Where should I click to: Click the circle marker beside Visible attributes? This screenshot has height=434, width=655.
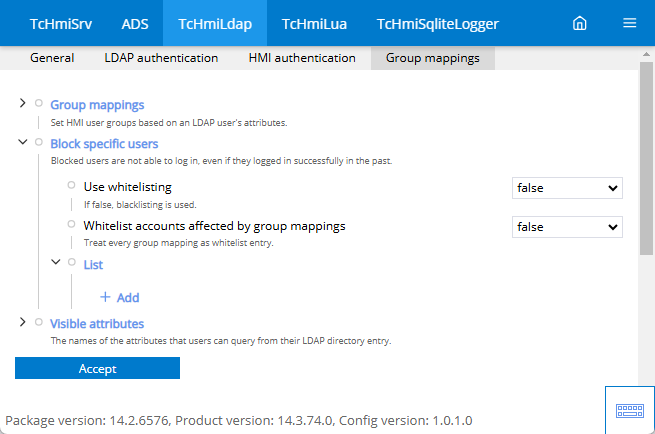coord(39,322)
